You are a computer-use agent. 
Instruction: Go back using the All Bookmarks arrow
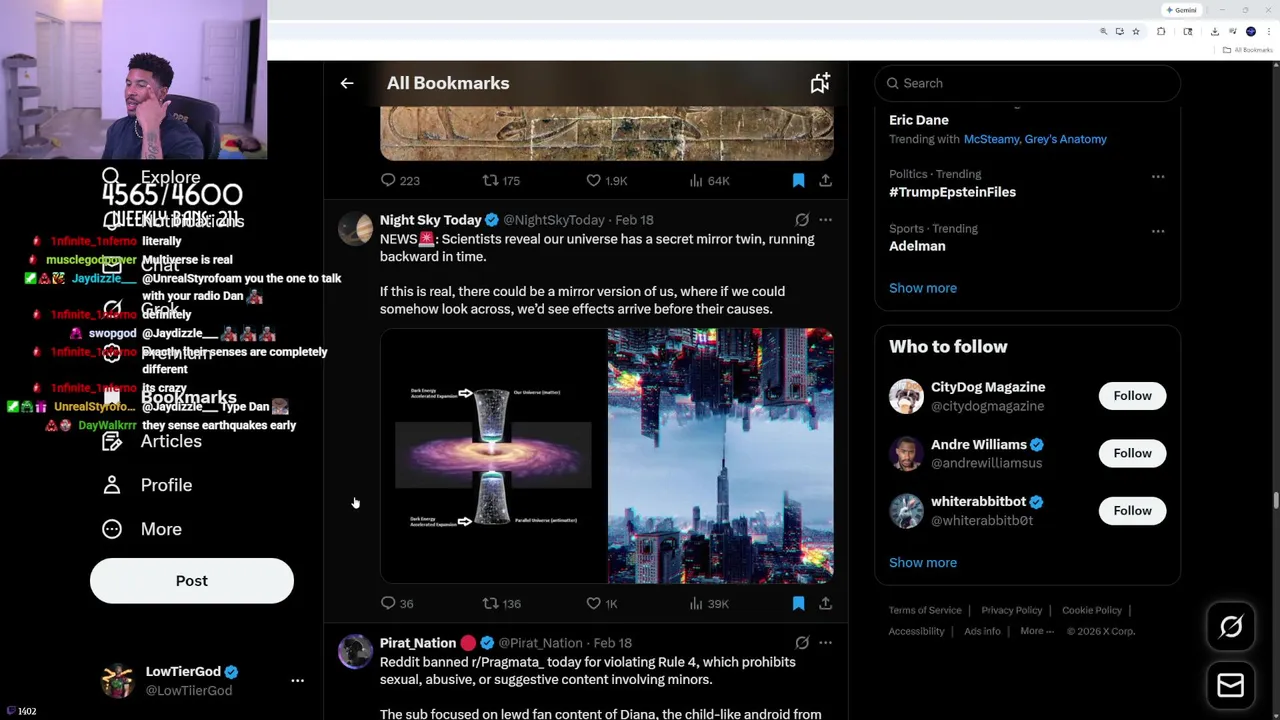347,83
